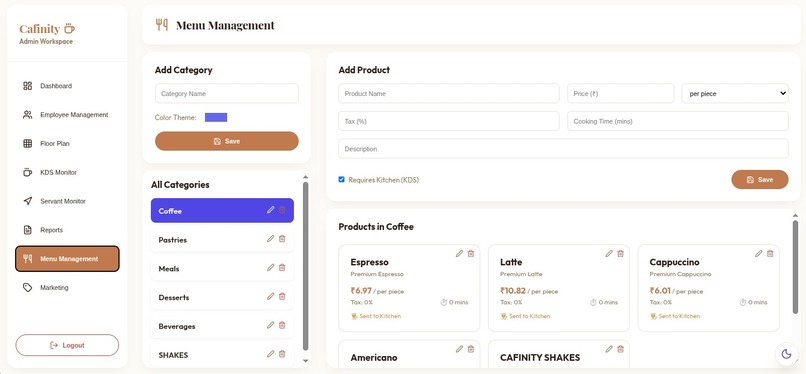Click the Category Name input field
The height and width of the screenshot is (374, 806).
(227, 94)
